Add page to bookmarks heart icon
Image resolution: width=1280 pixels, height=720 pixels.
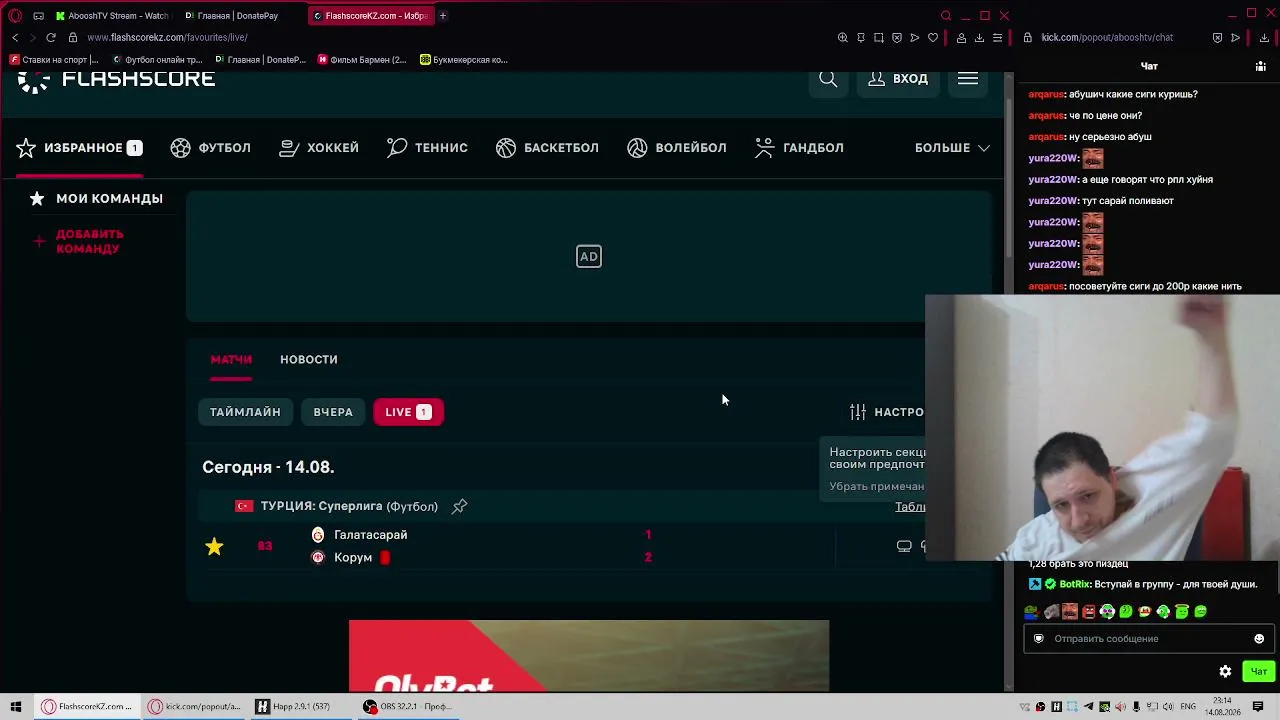(x=933, y=38)
